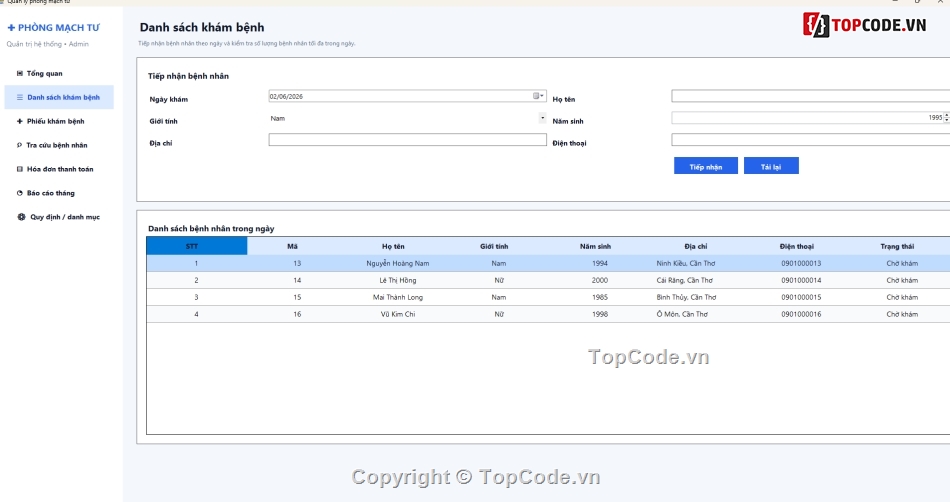The width and height of the screenshot is (950, 502).
Task: Click address Ô Môn, Cần Thơ
Action: pos(682,314)
